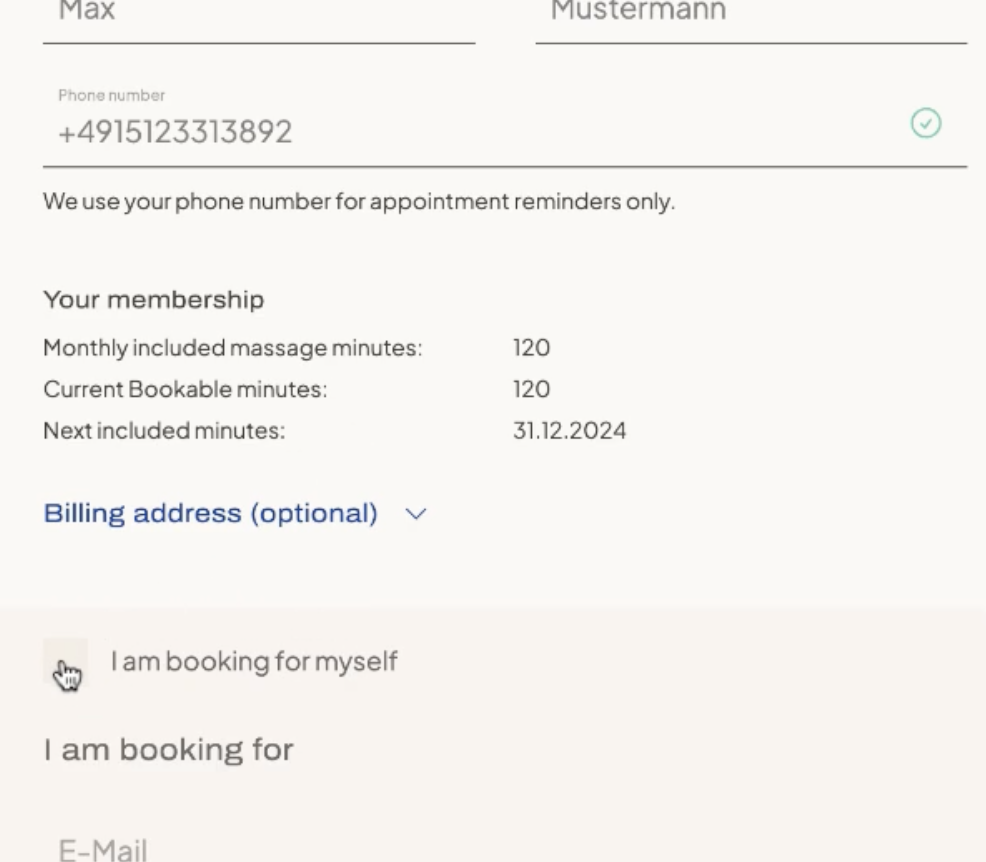Click the Your membership heading
986x862 pixels.
coord(153,300)
